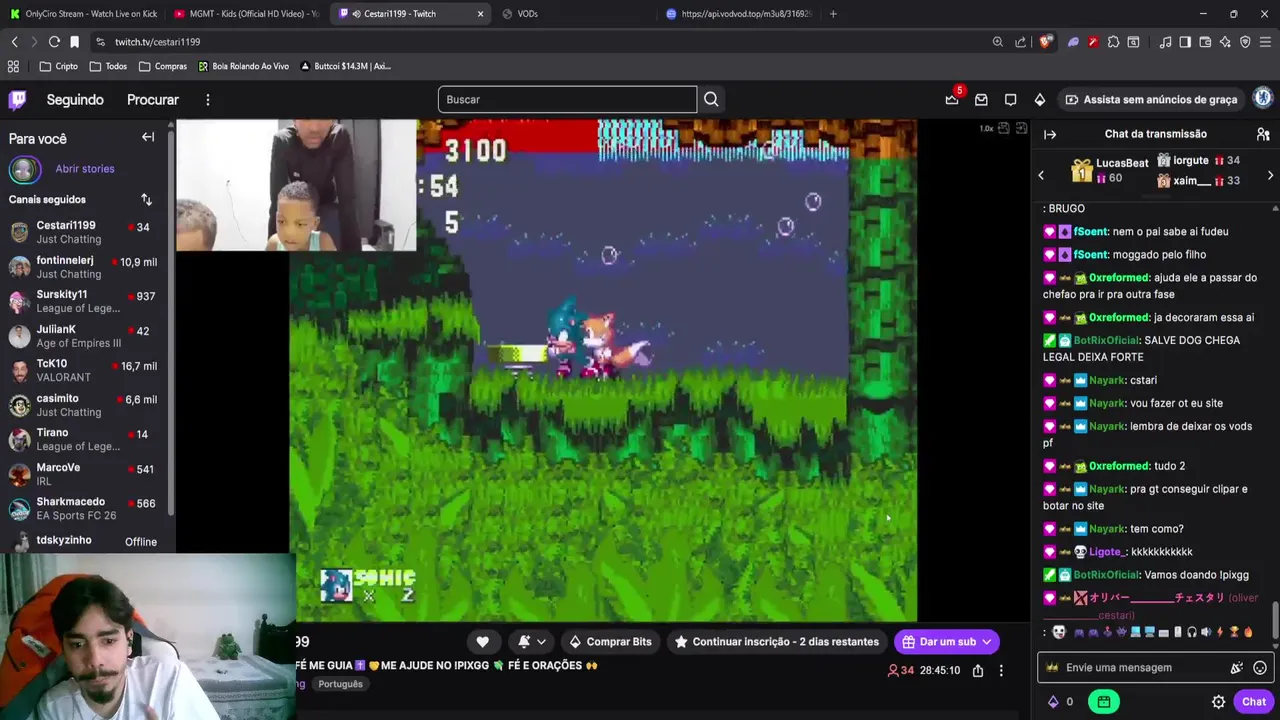Open the emote picker smiley icon

tap(1260, 668)
